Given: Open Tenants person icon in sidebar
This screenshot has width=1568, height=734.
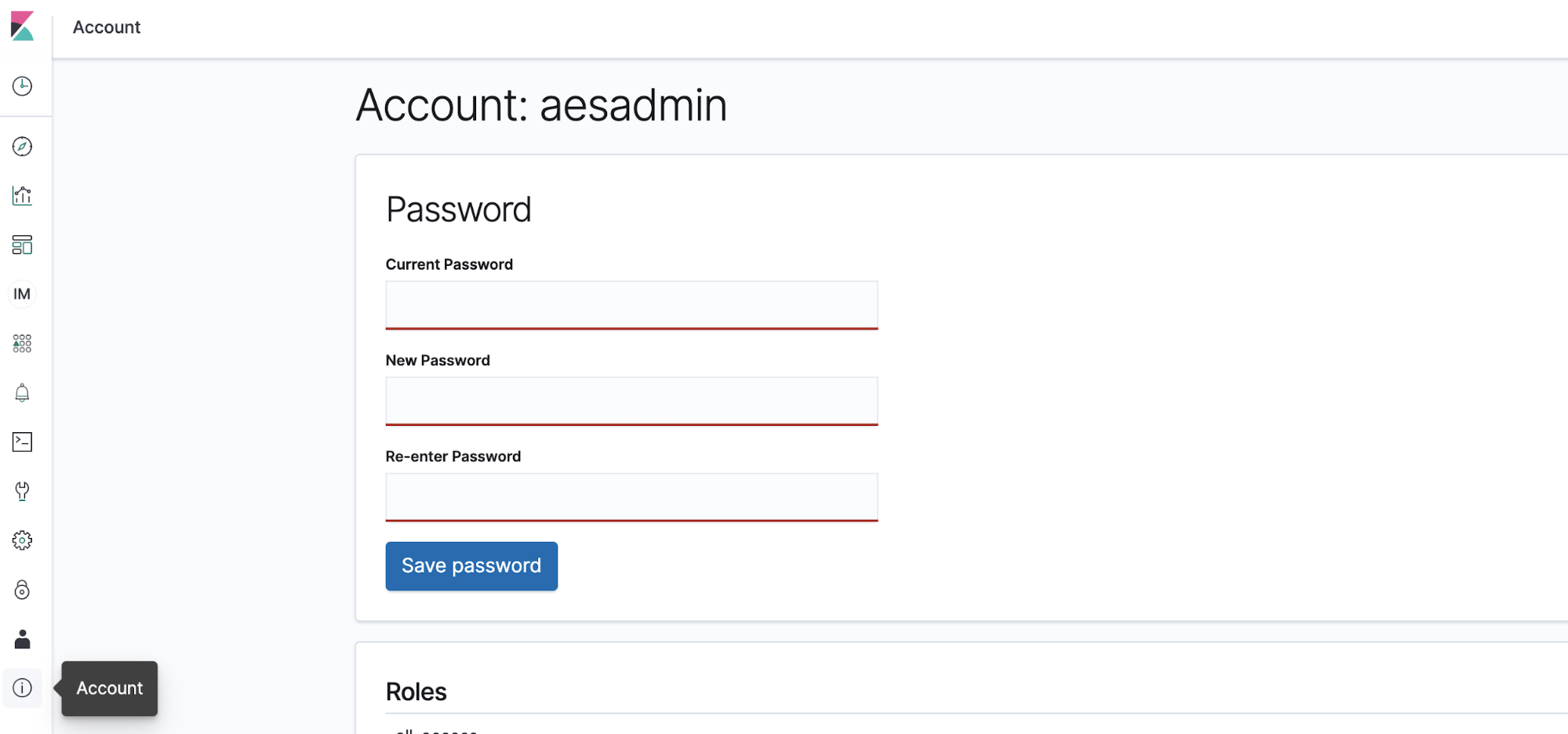Looking at the screenshot, I should (22, 639).
